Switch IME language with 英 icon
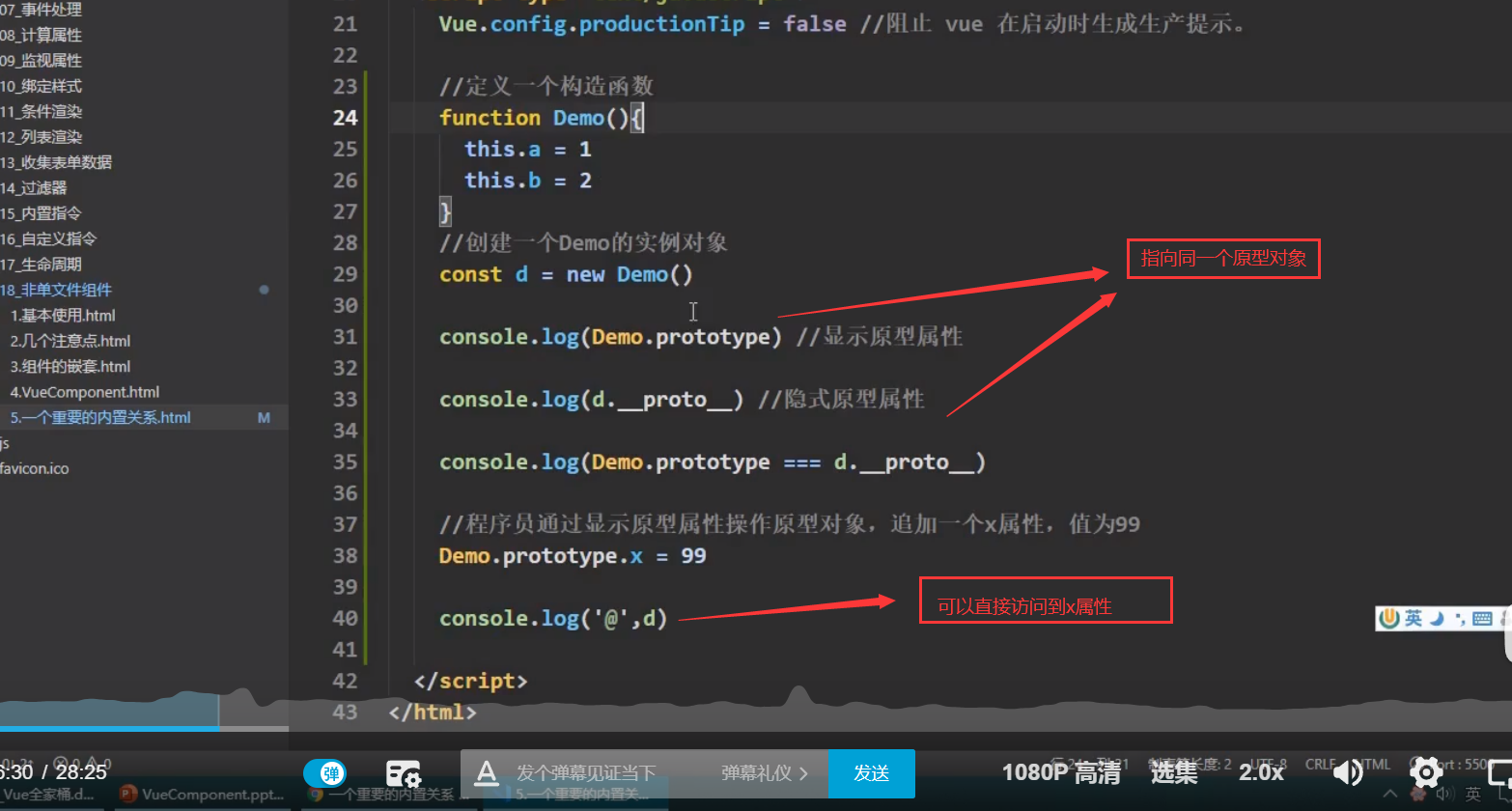The height and width of the screenshot is (811, 1512). pos(1414,619)
